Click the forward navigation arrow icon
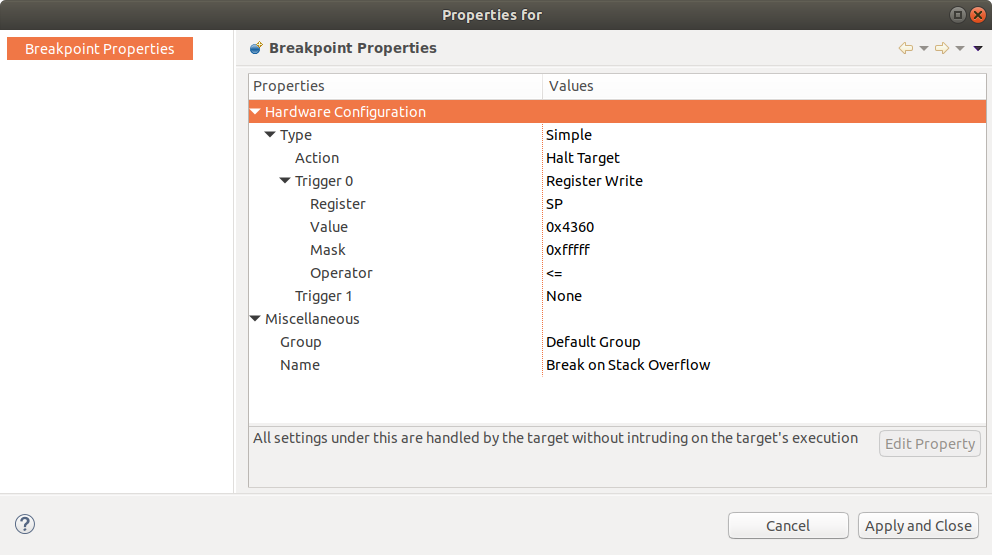This screenshot has width=992, height=555. click(941, 48)
